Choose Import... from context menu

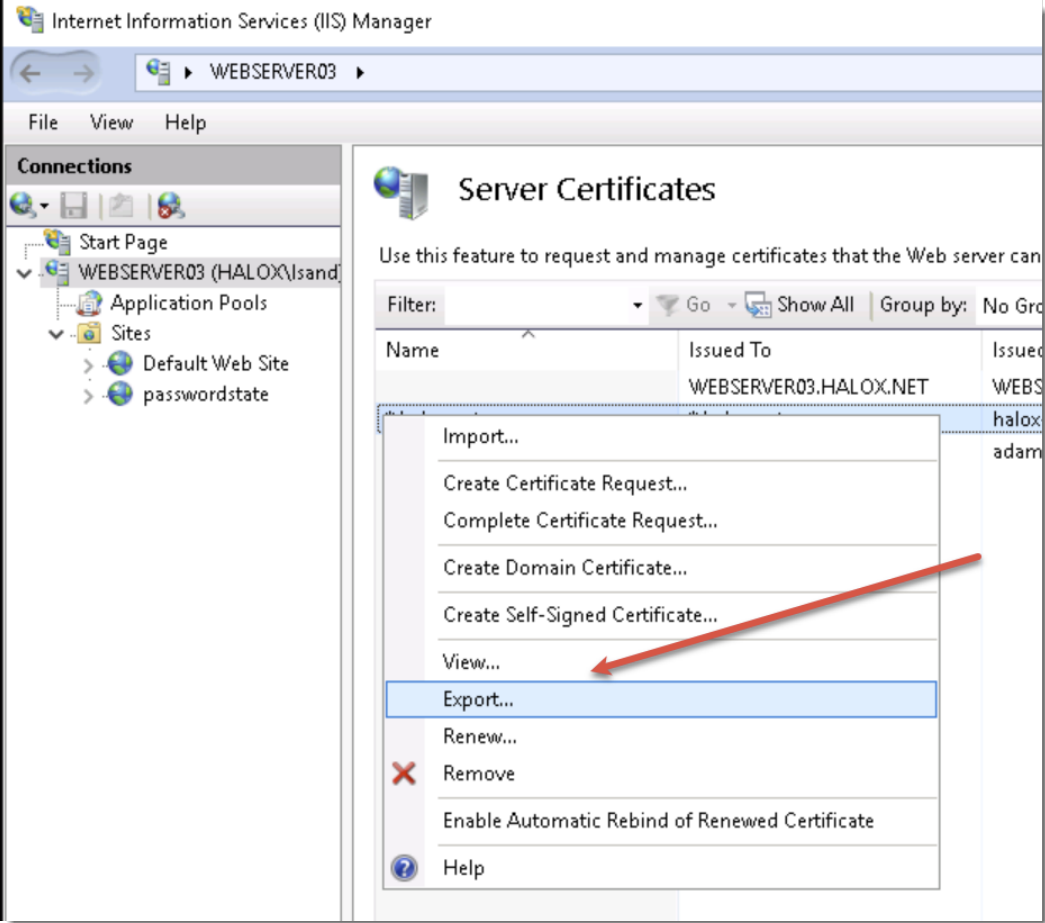[661, 437]
